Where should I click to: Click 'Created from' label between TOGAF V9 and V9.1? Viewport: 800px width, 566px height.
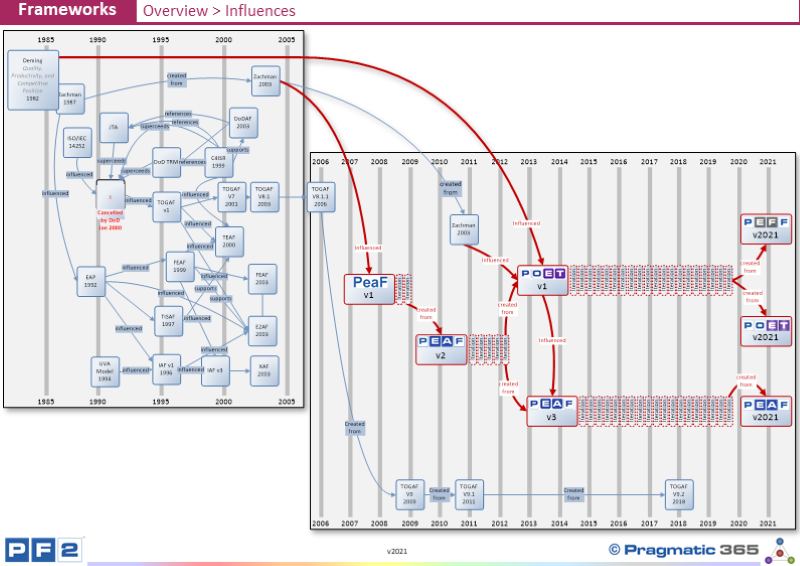click(x=439, y=494)
